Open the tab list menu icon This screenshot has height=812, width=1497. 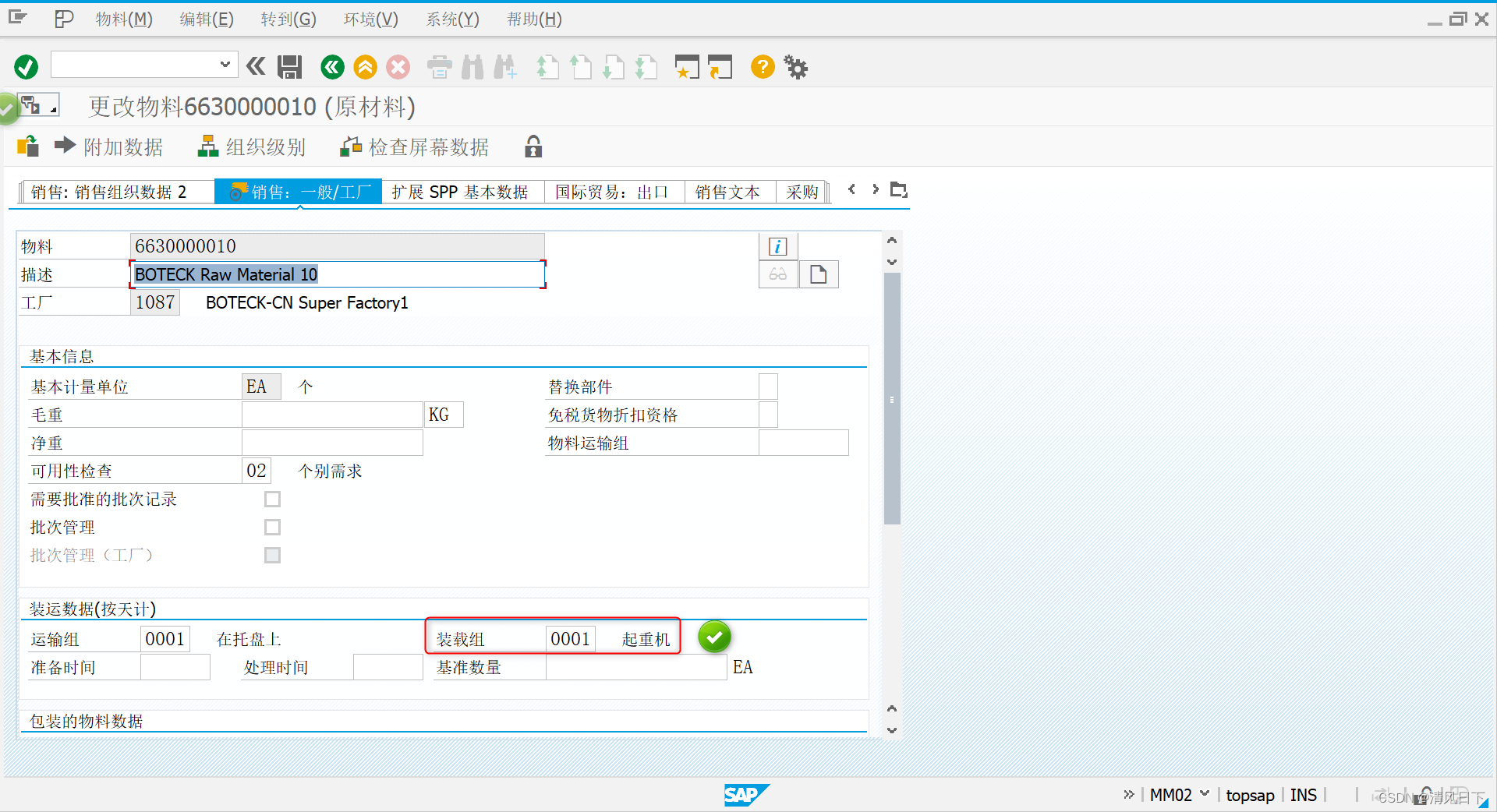[x=899, y=189]
